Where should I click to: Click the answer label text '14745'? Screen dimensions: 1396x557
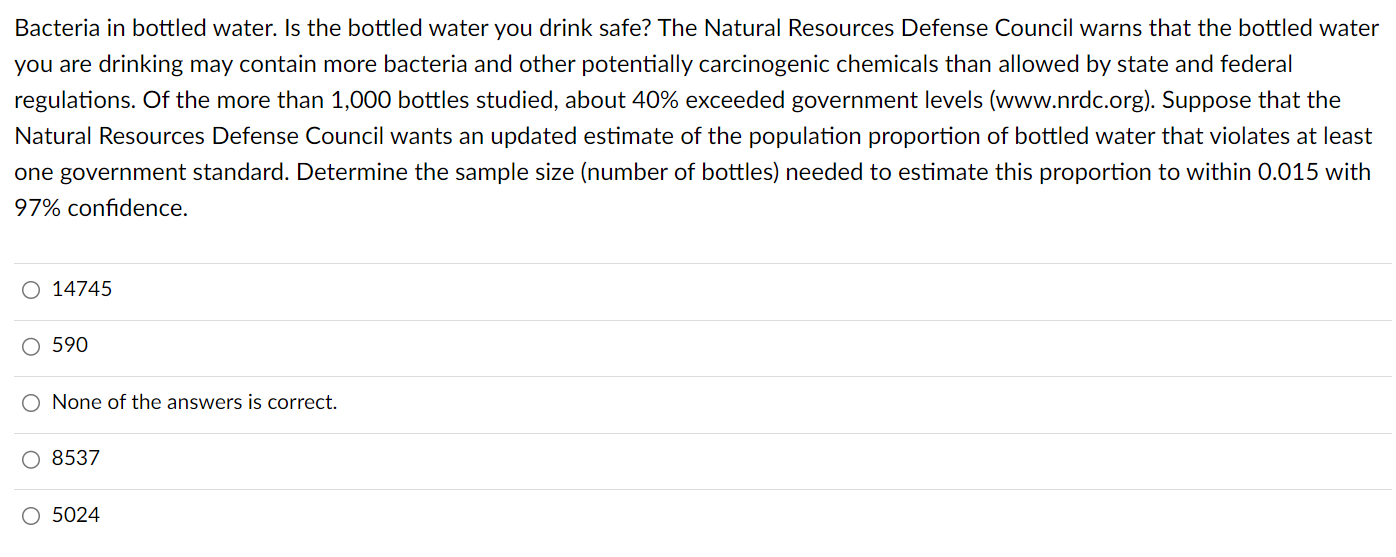(x=82, y=289)
